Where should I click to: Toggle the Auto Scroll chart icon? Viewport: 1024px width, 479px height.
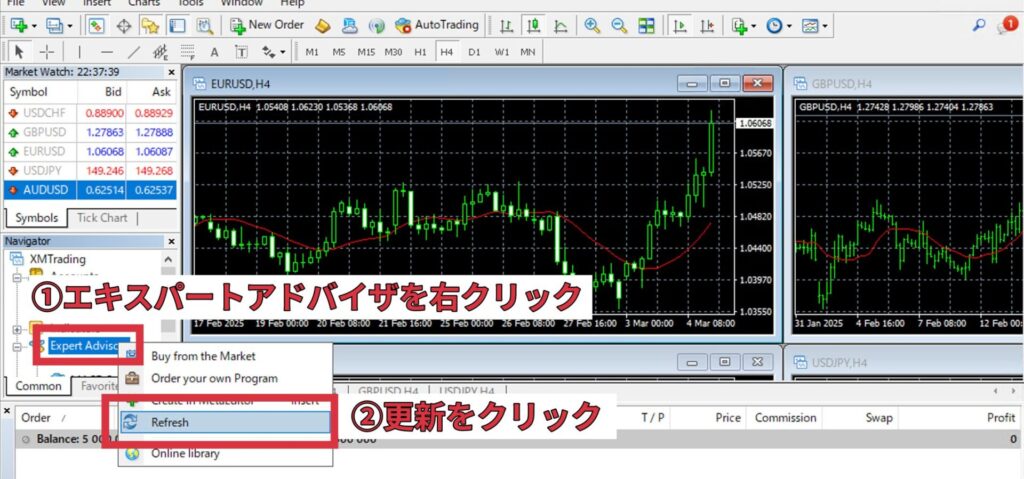coord(680,25)
